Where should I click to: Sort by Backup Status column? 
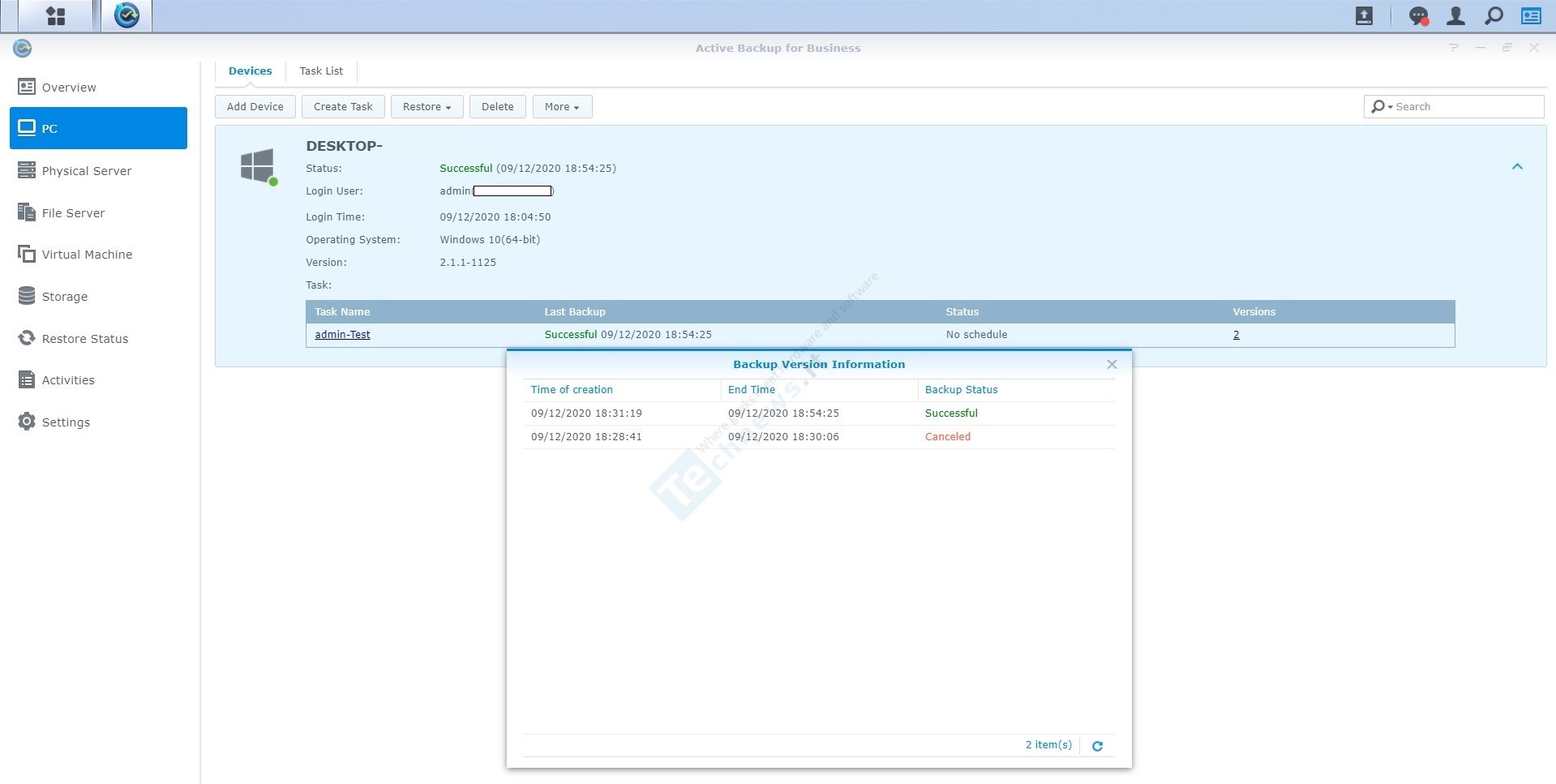(1017, 389)
